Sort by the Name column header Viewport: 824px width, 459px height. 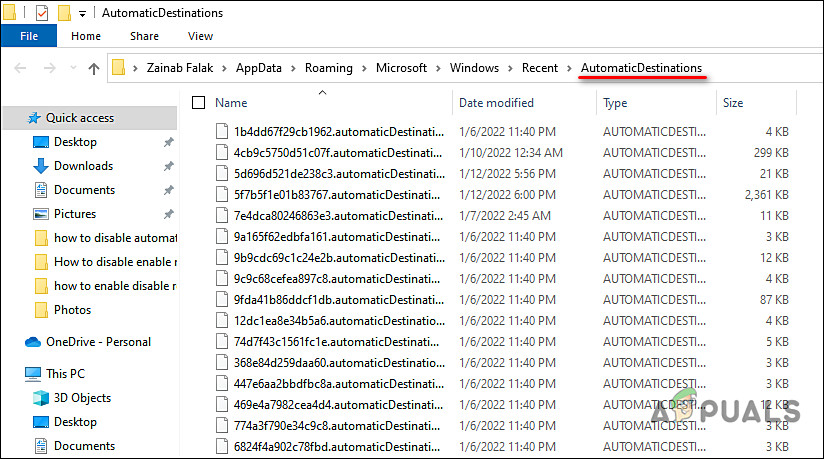pyautogui.click(x=231, y=103)
